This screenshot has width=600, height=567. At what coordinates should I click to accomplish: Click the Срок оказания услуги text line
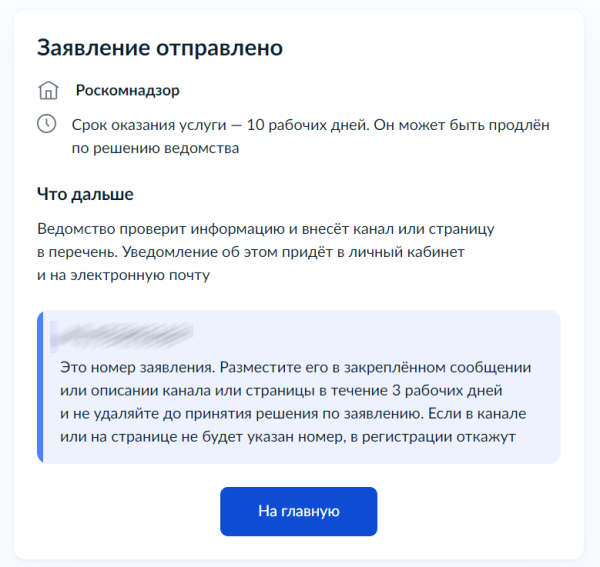click(x=310, y=125)
